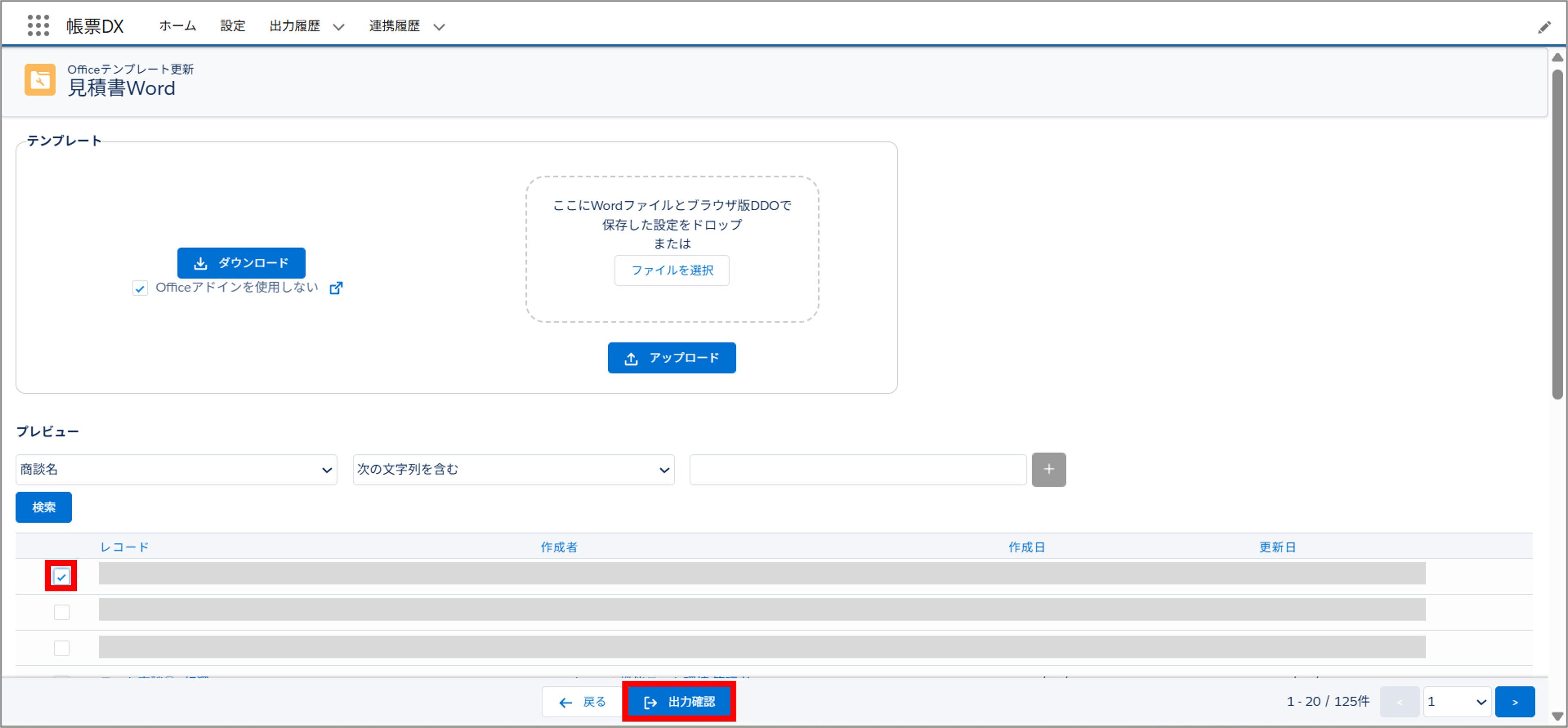
Task: Select the ホーム menu item
Action: 177,25
